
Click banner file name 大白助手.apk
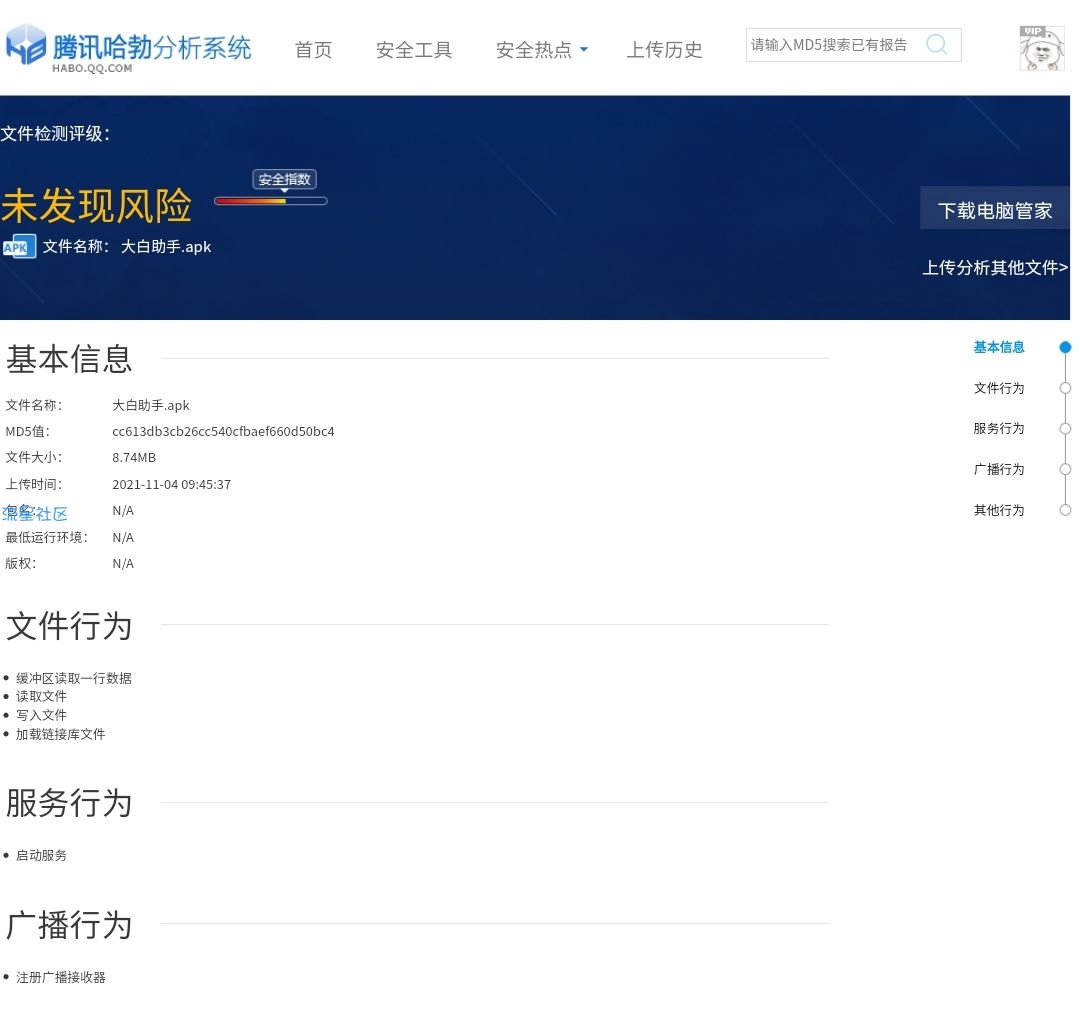pyautogui.click(x=166, y=247)
